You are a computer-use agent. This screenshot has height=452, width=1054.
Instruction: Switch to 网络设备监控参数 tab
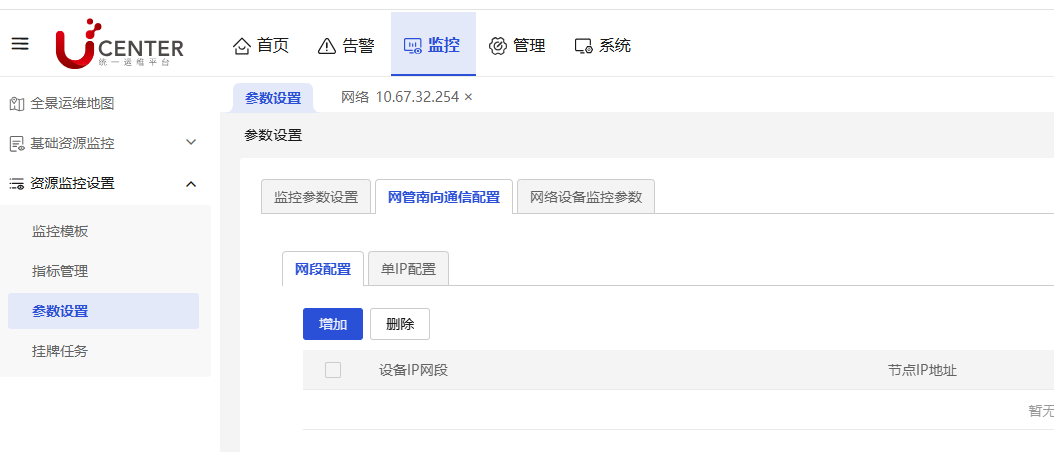[x=586, y=197]
